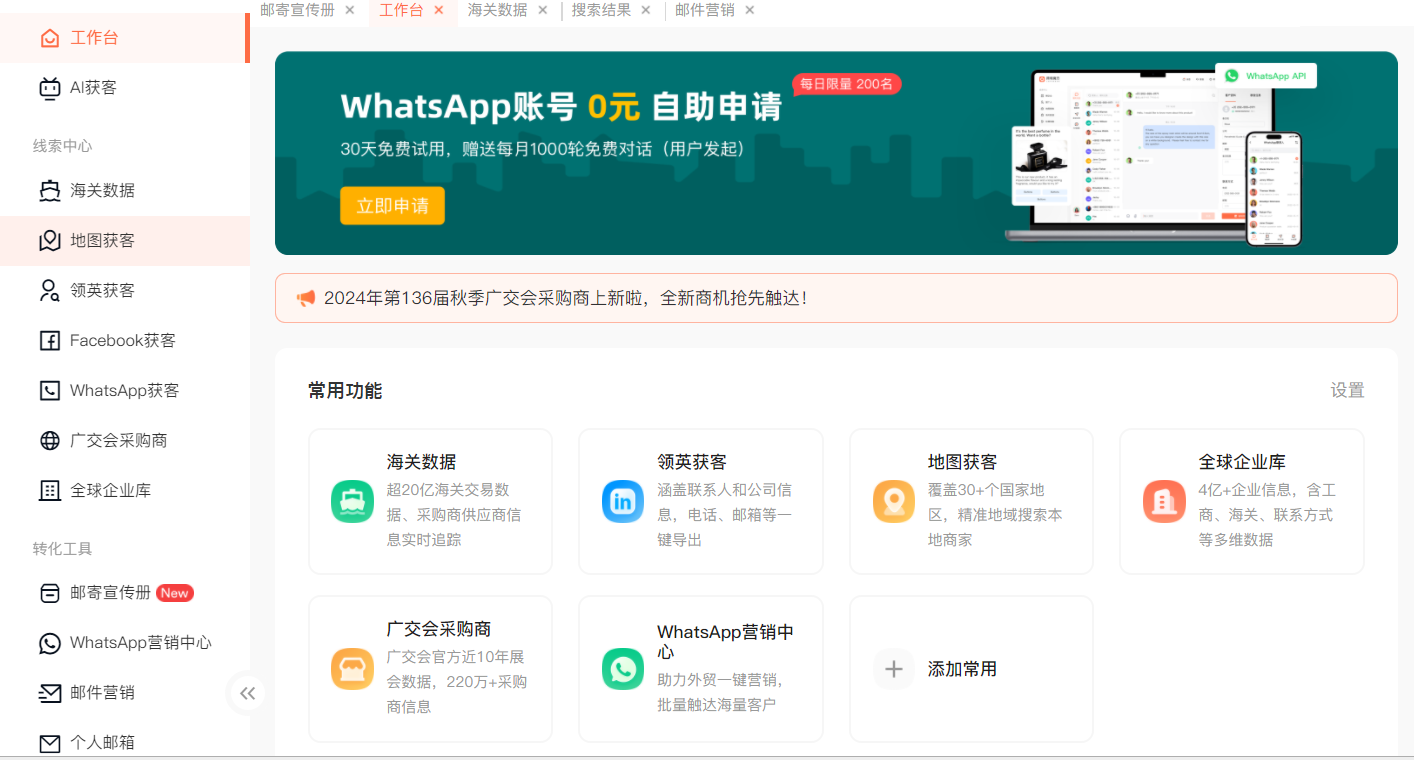Collapse the sidebar with double-chevron button
The height and width of the screenshot is (760, 1414).
click(247, 693)
